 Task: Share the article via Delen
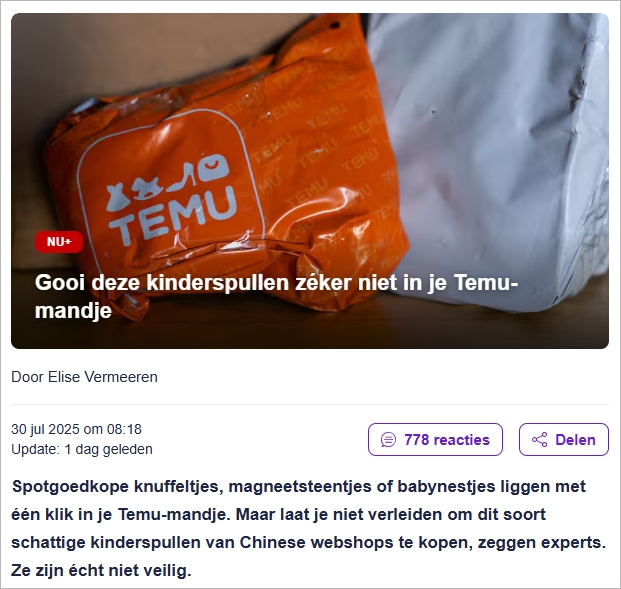click(564, 440)
